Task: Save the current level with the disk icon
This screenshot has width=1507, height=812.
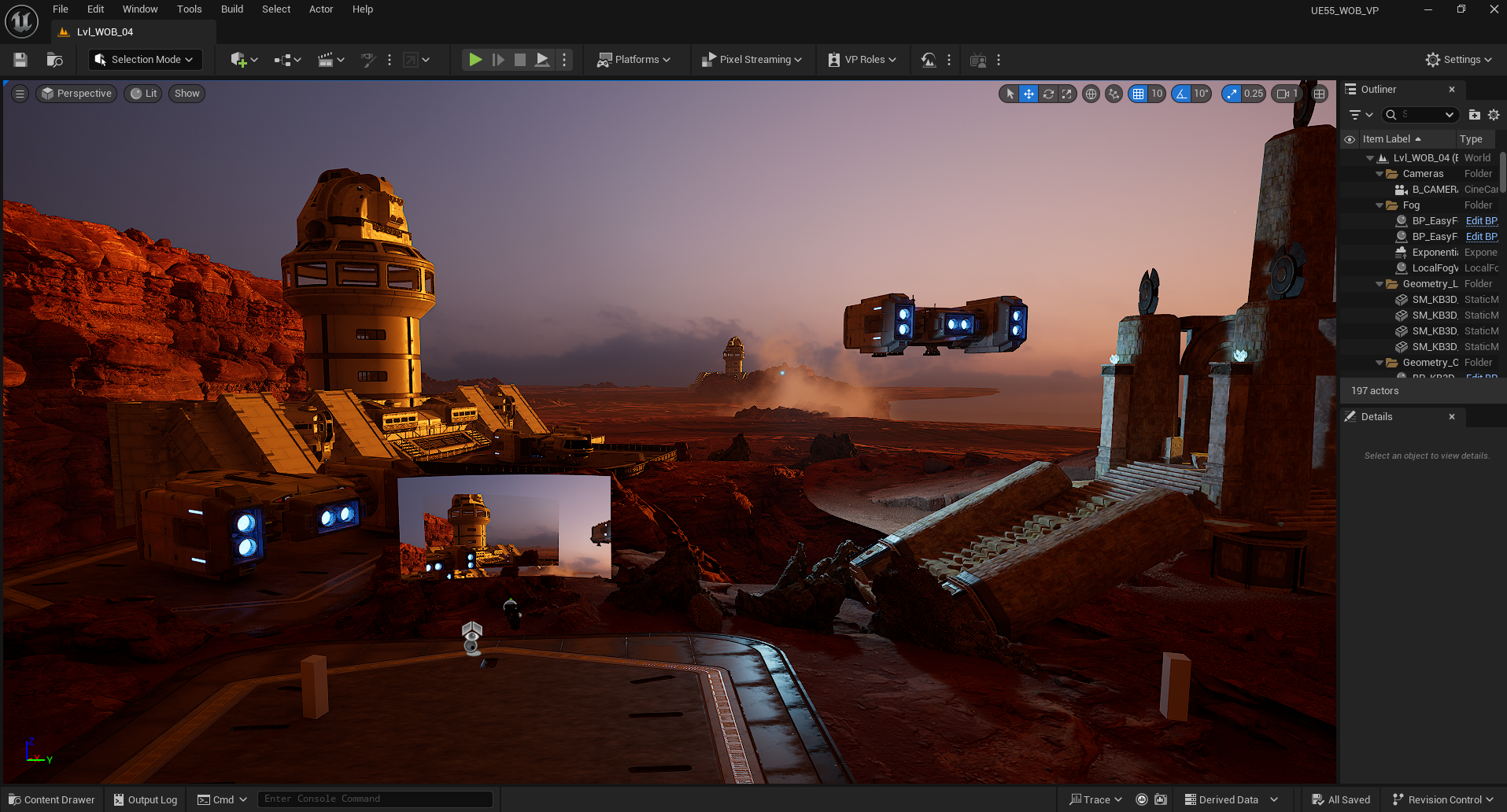Action: point(20,60)
